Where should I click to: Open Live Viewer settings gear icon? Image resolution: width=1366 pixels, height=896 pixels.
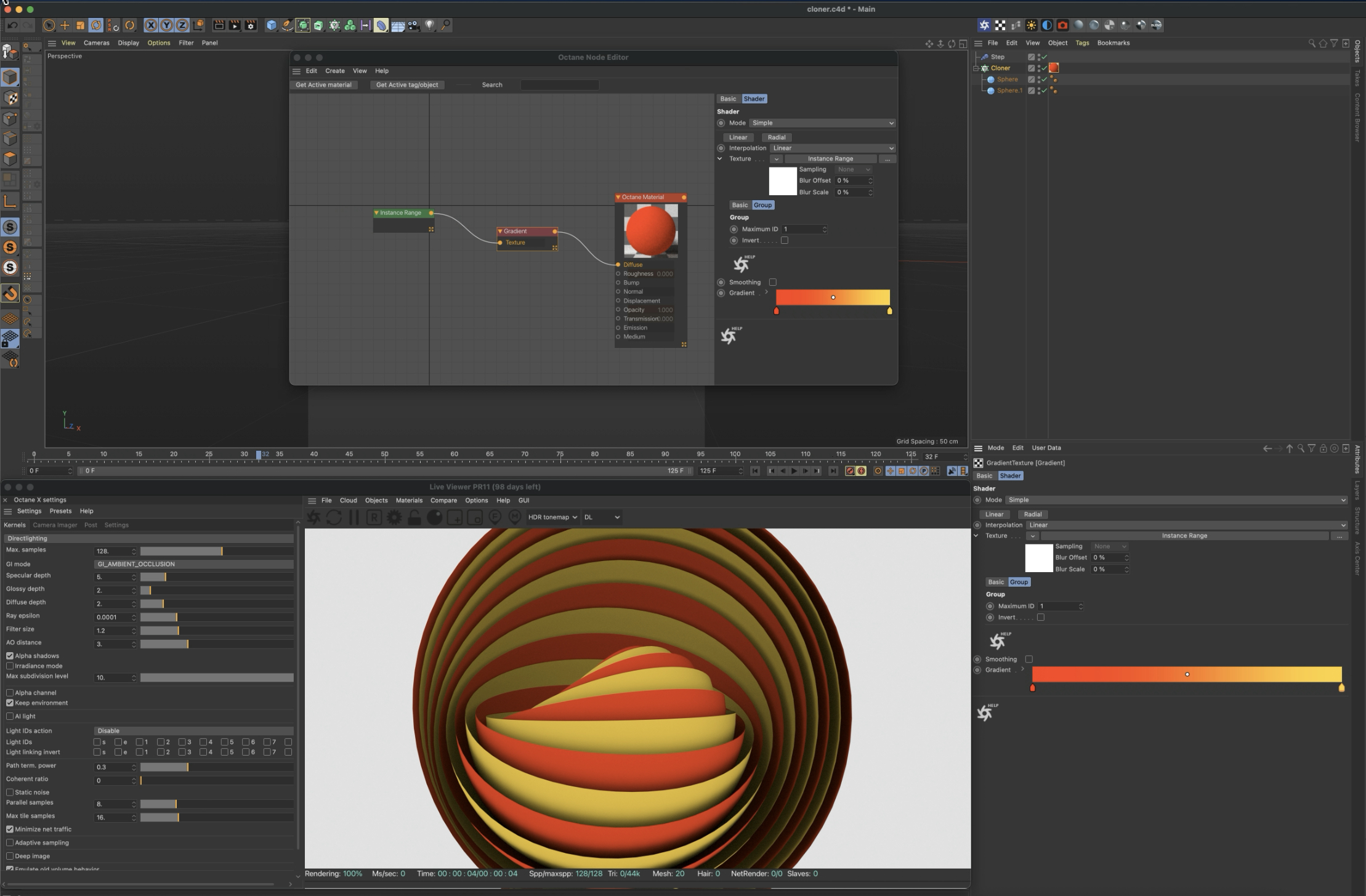click(394, 517)
